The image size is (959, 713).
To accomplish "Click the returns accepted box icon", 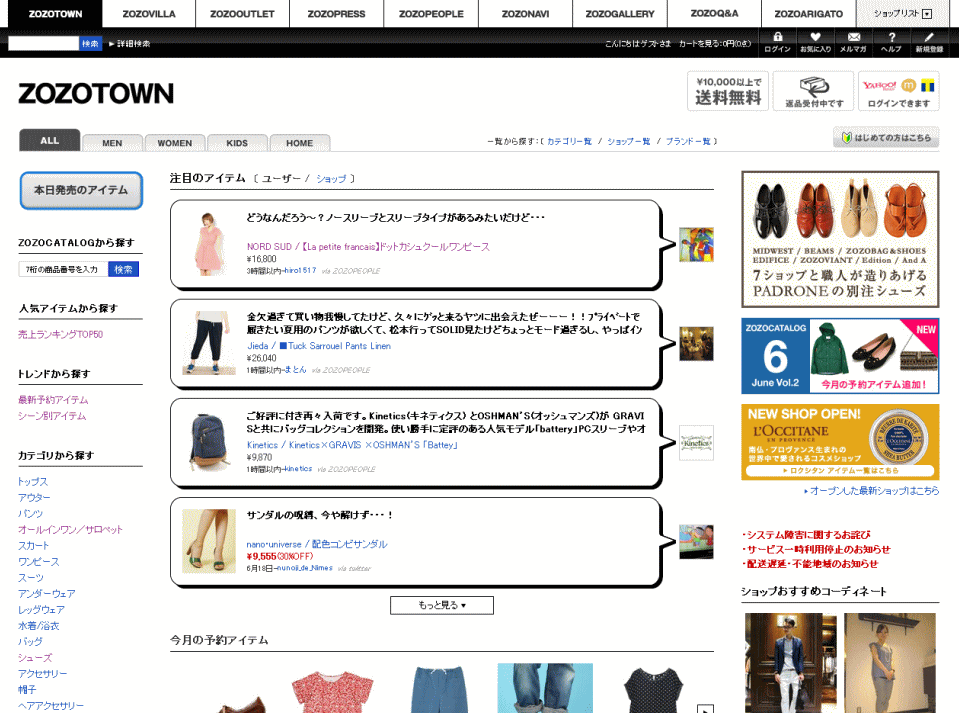I will pos(813,91).
